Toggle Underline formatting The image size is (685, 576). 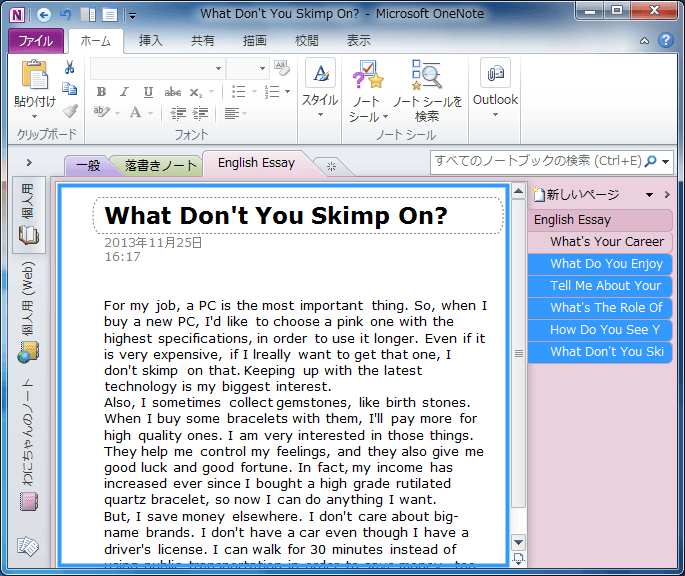148,91
